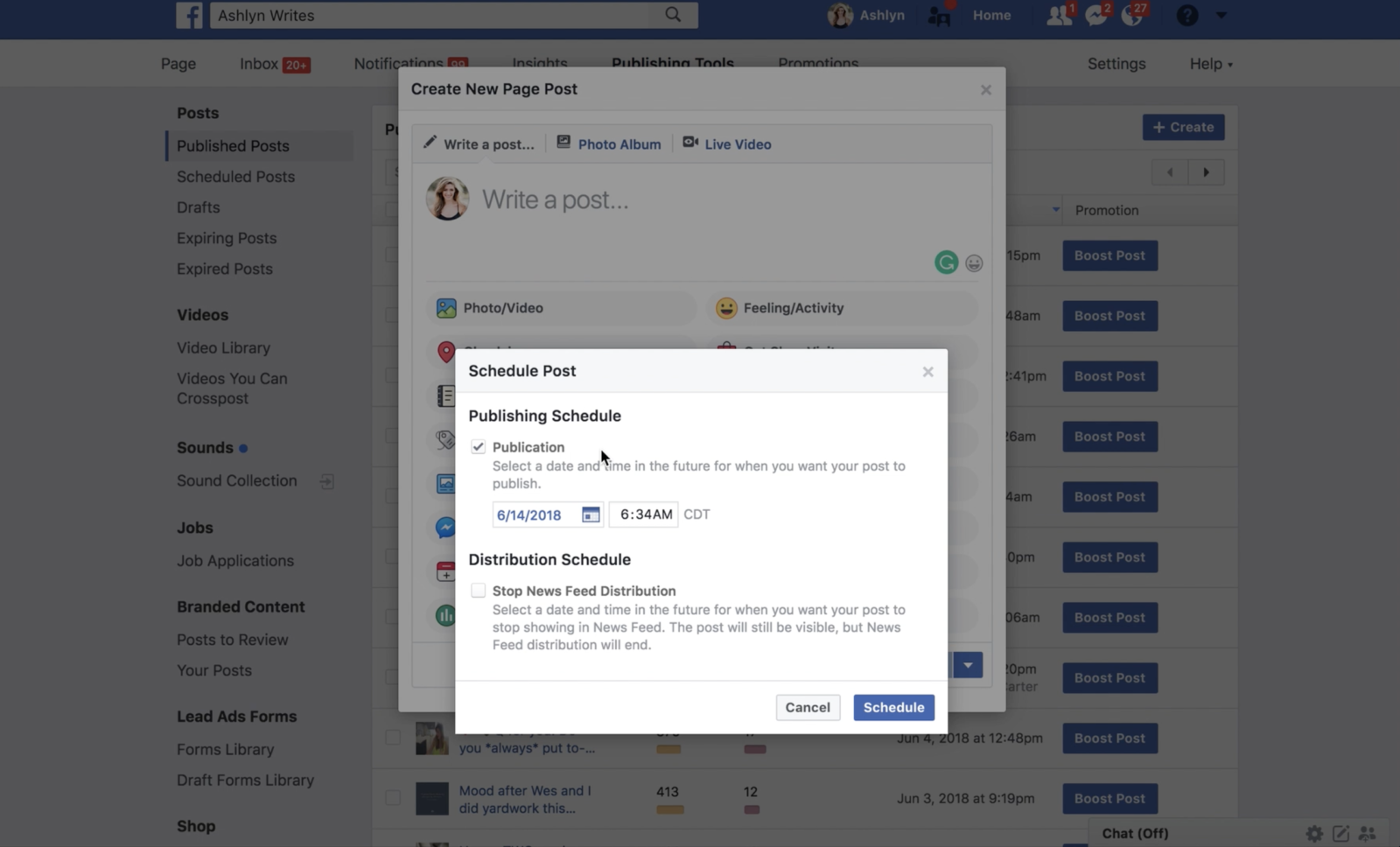Viewport: 1400px width, 847px height.
Task: Click the emoji smiley in the post box
Action: point(974,262)
